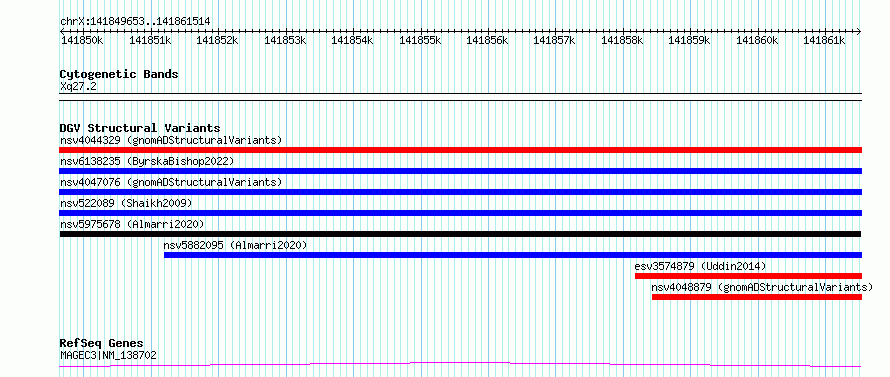Image resolution: width=890 pixels, height=377 pixels.
Task: Click the 141853k ruler label
Action: point(285,40)
